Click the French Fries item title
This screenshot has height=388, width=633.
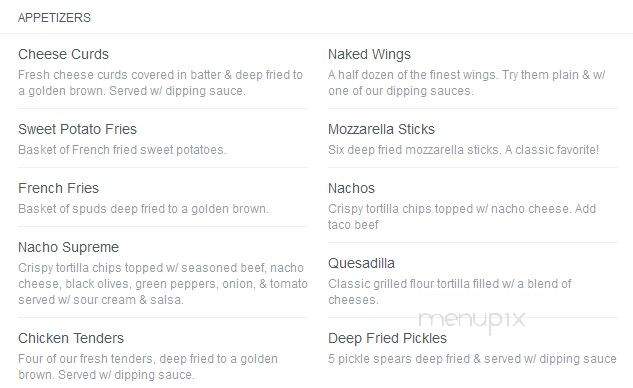pyautogui.click(x=59, y=188)
